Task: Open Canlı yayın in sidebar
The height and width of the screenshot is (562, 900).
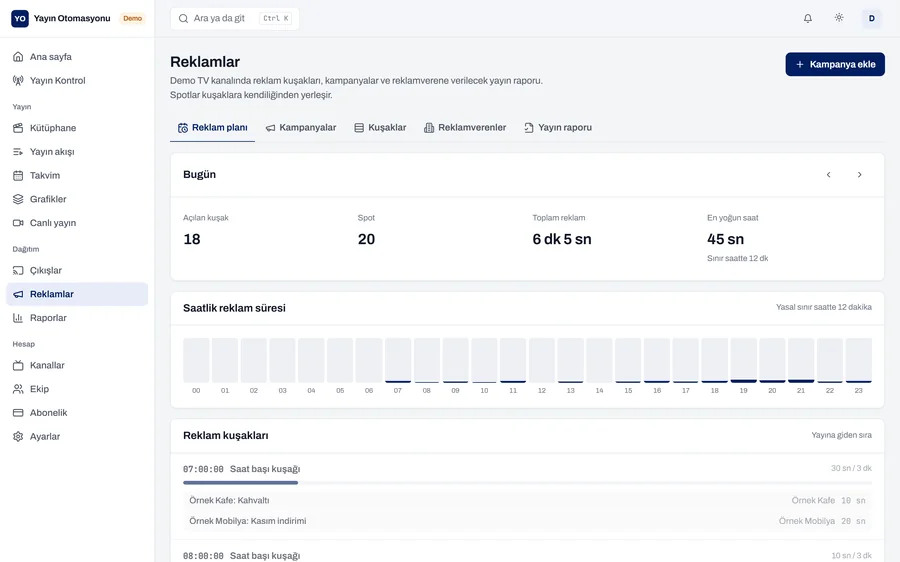Action: 77,223
